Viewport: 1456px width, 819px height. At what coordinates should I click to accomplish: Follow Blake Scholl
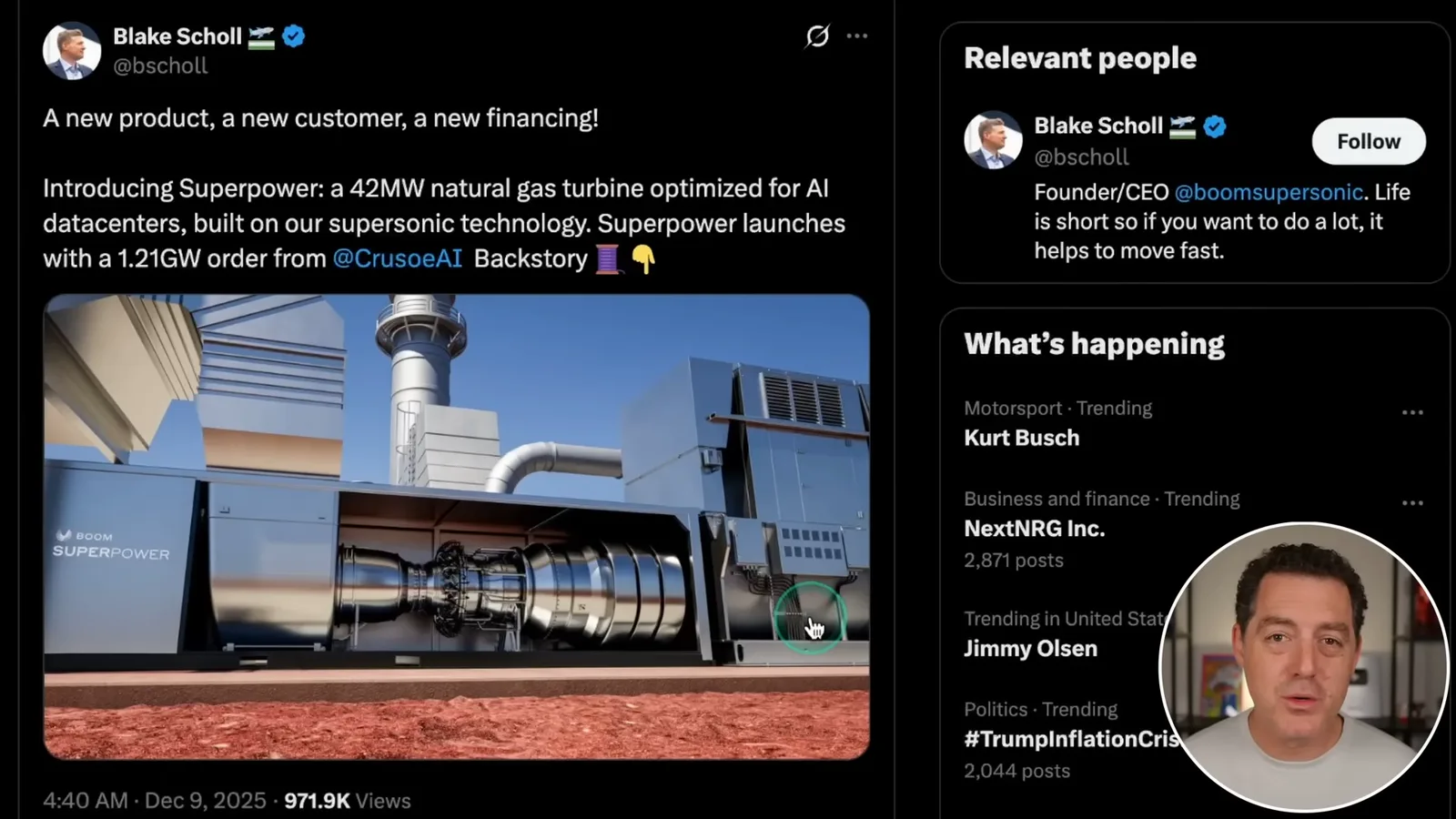click(x=1369, y=141)
